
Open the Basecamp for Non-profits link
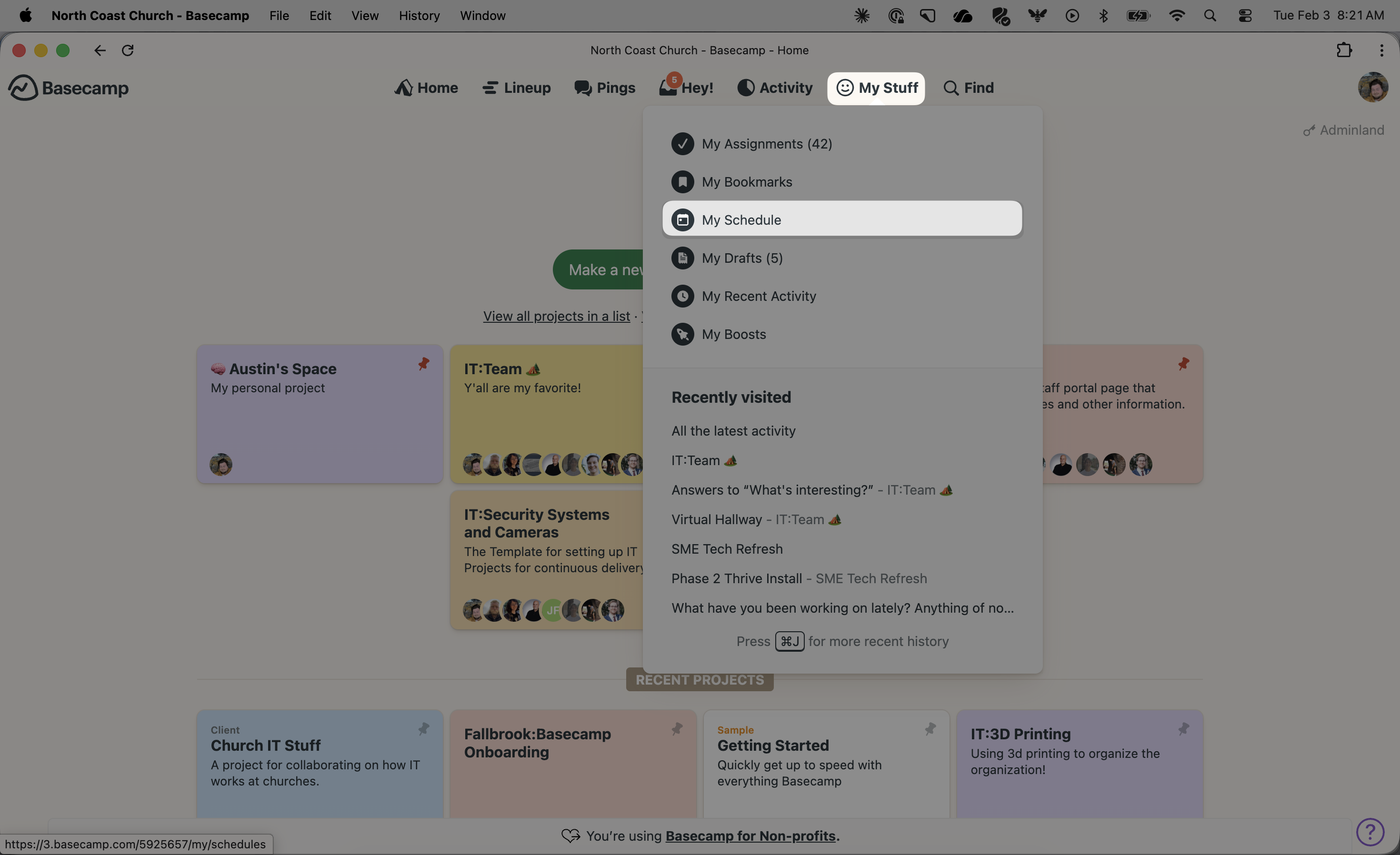point(750,835)
